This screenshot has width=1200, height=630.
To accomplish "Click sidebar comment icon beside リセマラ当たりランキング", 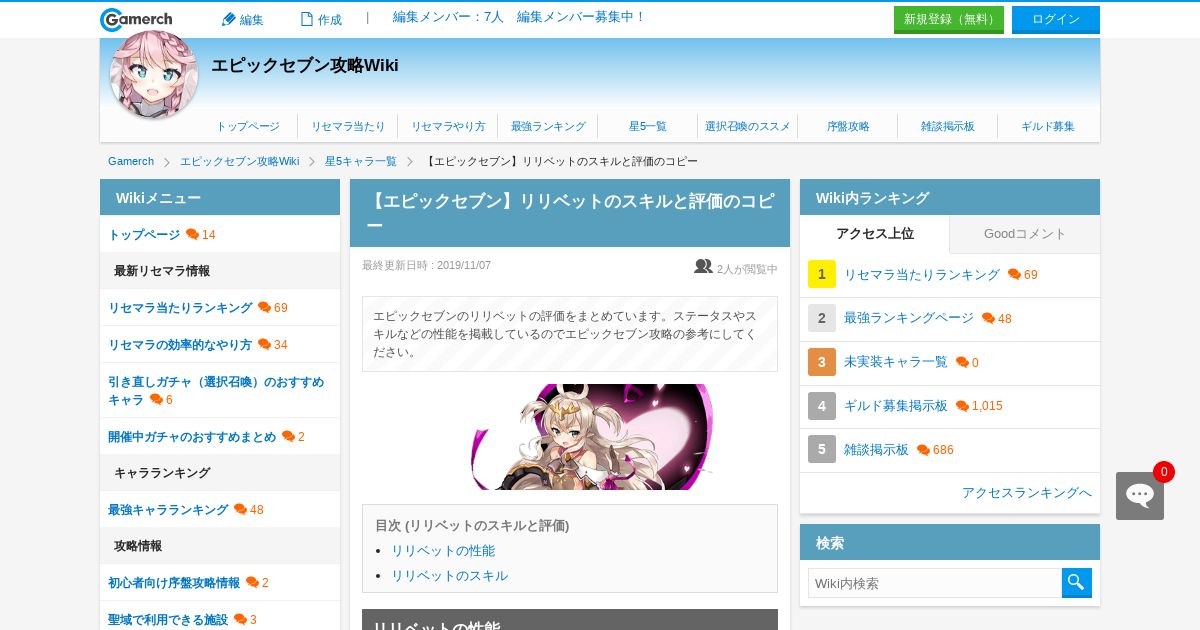I will tap(264, 308).
